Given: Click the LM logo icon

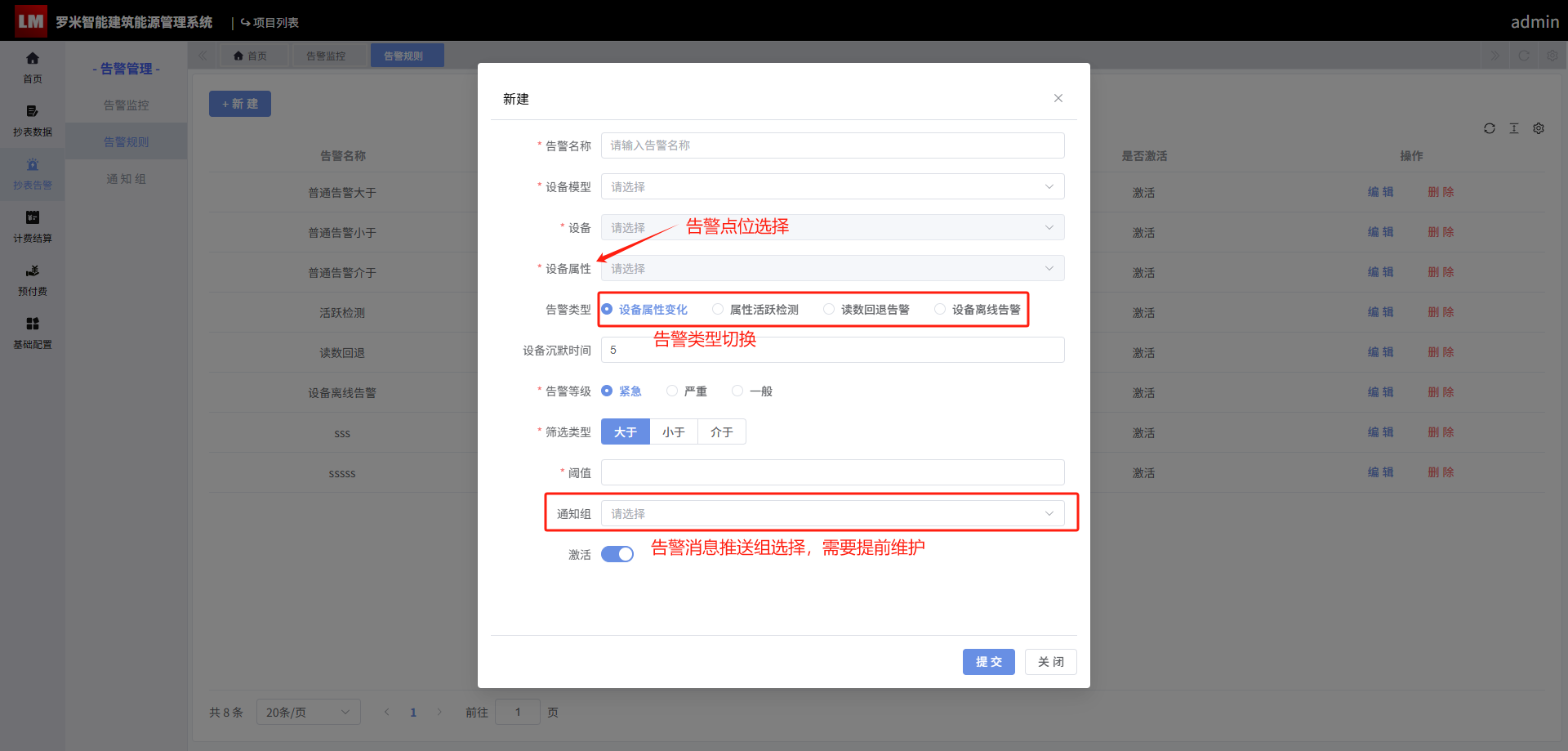Looking at the screenshot, I should pos(30,21).
